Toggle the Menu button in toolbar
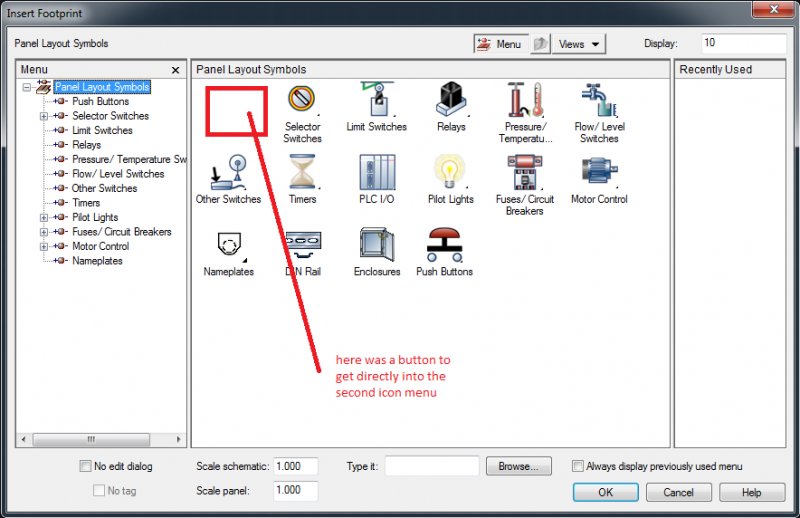Screen dimensions: 800x518 [501, 44]
